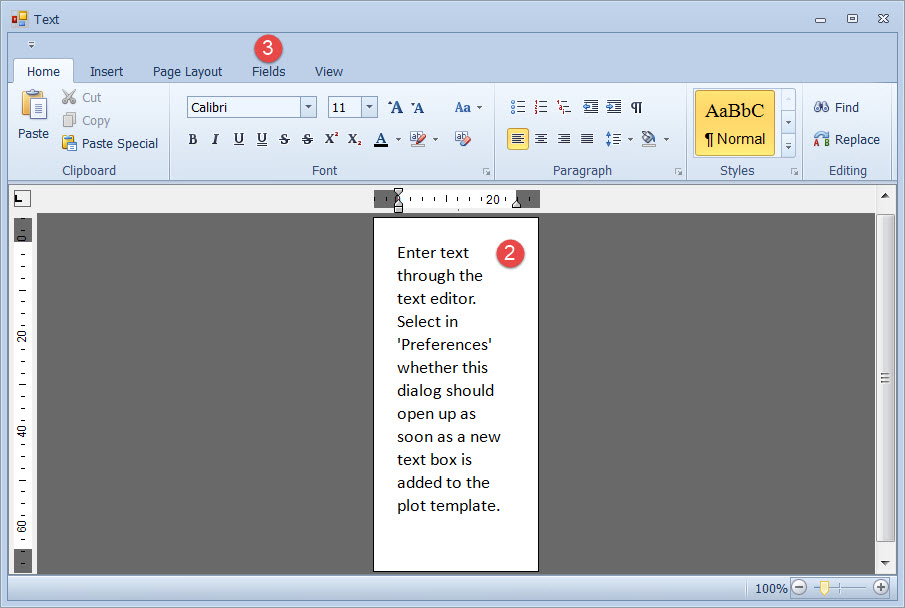905x608 pixels.
Task: Center-align the paragraph text
Action: pos(541,139)
